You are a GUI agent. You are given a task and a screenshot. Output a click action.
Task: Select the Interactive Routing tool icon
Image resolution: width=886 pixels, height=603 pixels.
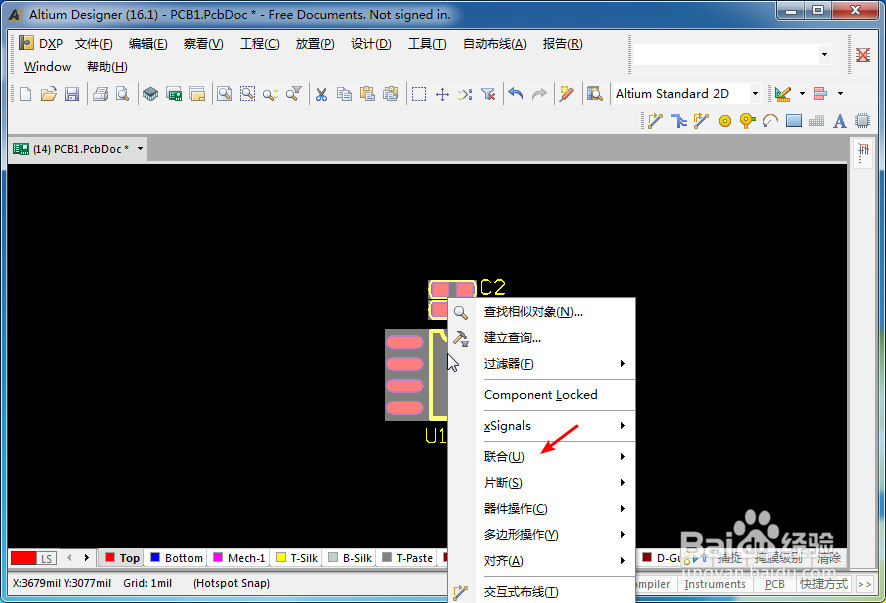click(x=655, y=121)
